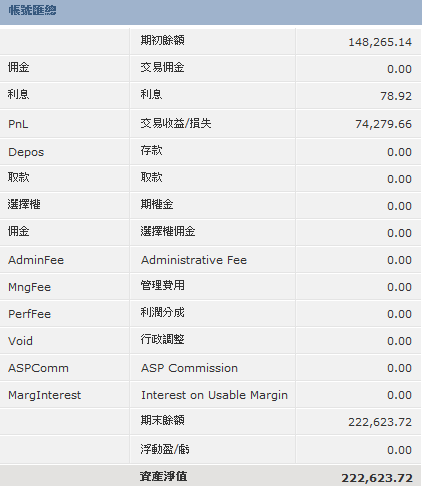Select the bold 資產淨值 total amount
Screen dimensions: 422x488
click(x=377, y=478)
